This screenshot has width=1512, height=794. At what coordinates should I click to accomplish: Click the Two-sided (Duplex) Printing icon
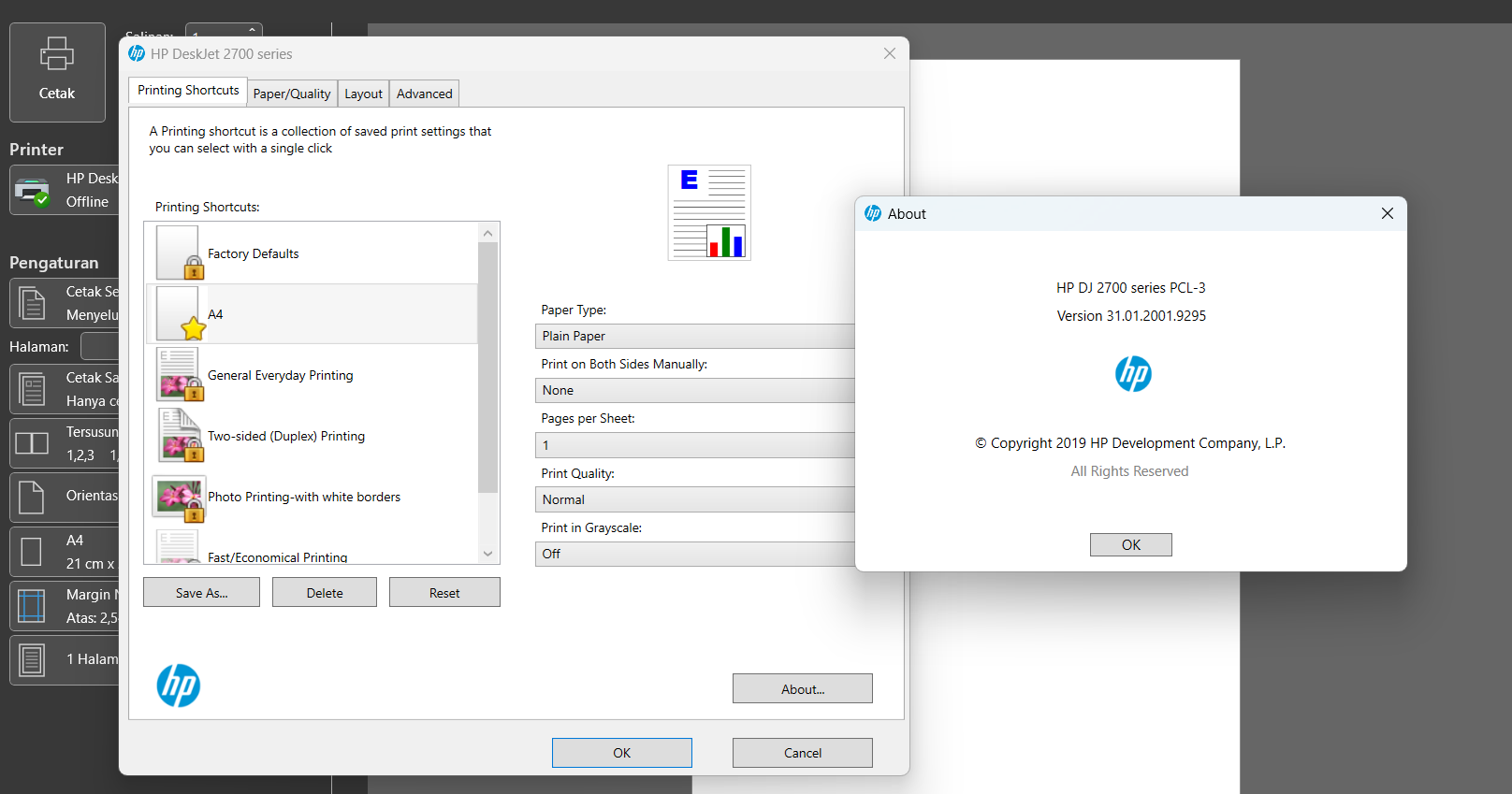tap(180, 435)
